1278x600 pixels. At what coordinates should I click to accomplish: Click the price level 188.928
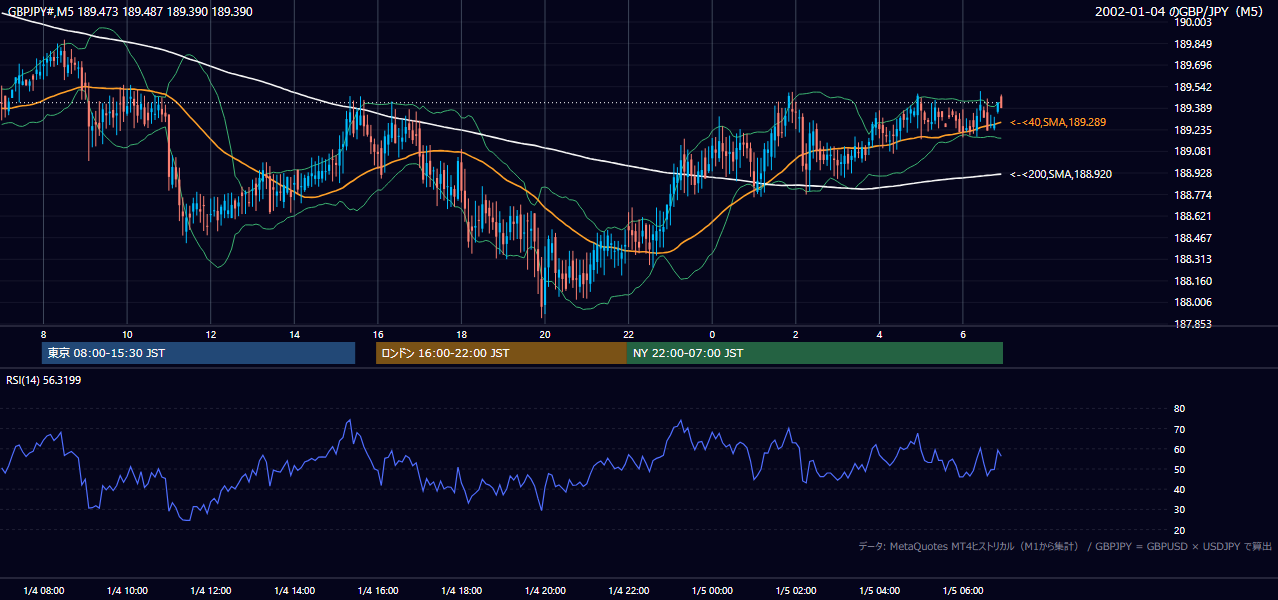pyautogui.click(x=1194, y=173)
